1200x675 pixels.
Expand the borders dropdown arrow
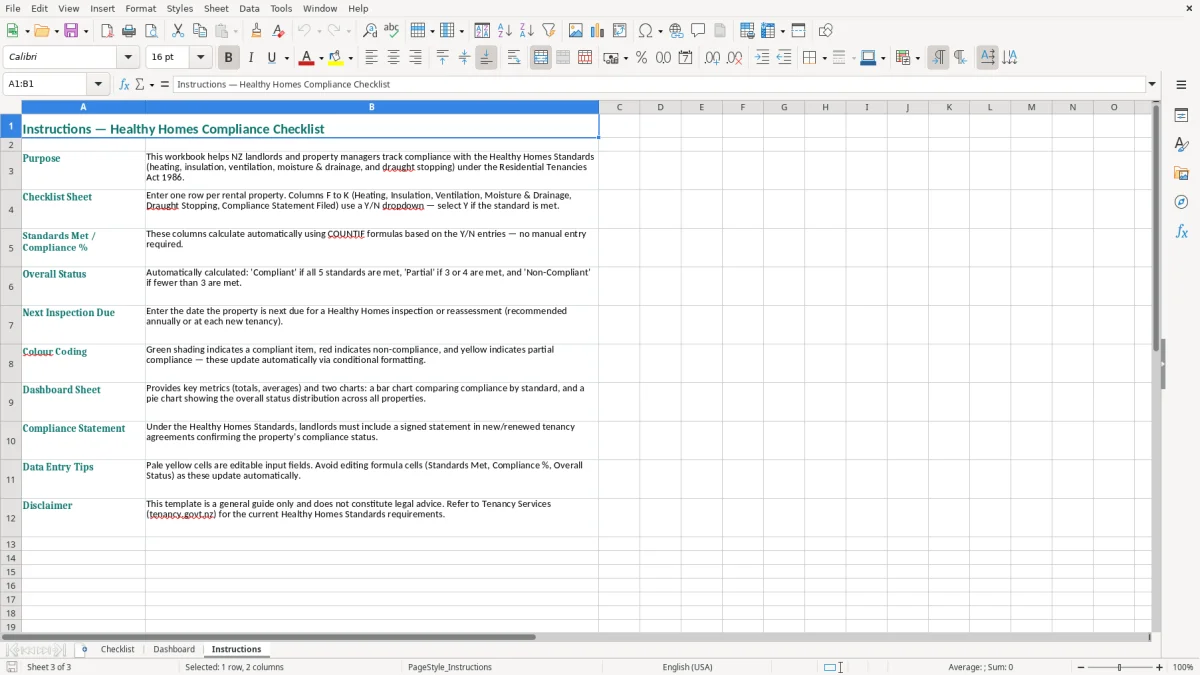(x=823, y=58)
